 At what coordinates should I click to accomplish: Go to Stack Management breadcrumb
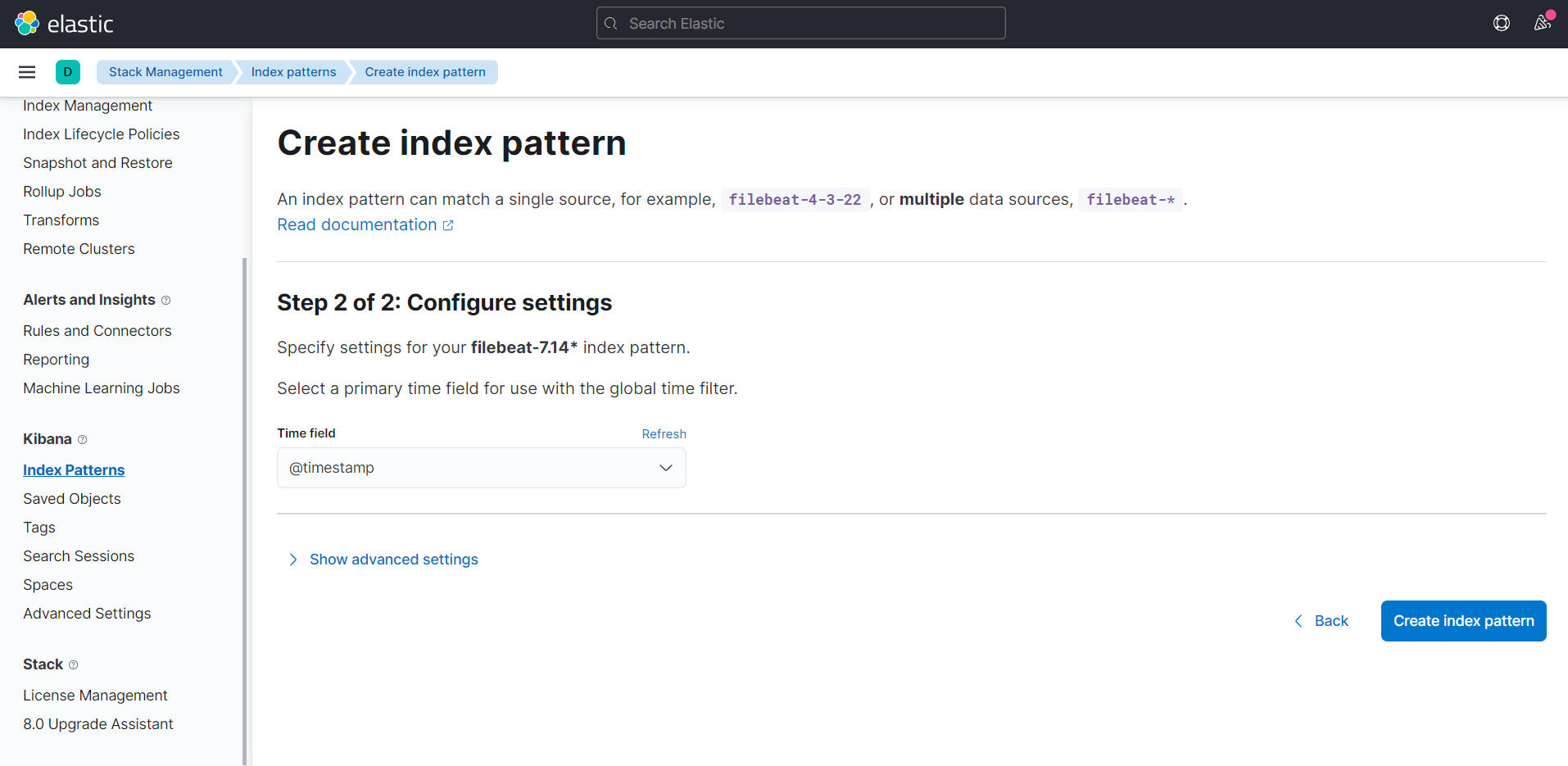tap(165, 72)
